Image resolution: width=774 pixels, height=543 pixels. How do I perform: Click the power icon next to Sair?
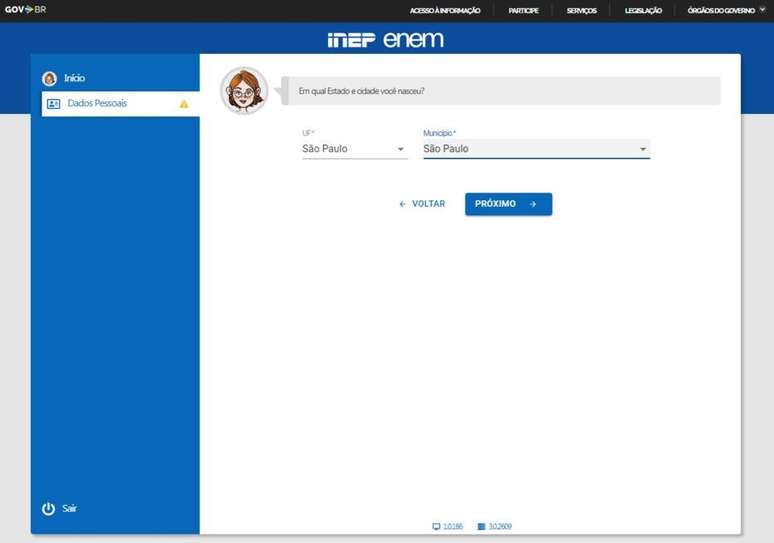point(48,508)
